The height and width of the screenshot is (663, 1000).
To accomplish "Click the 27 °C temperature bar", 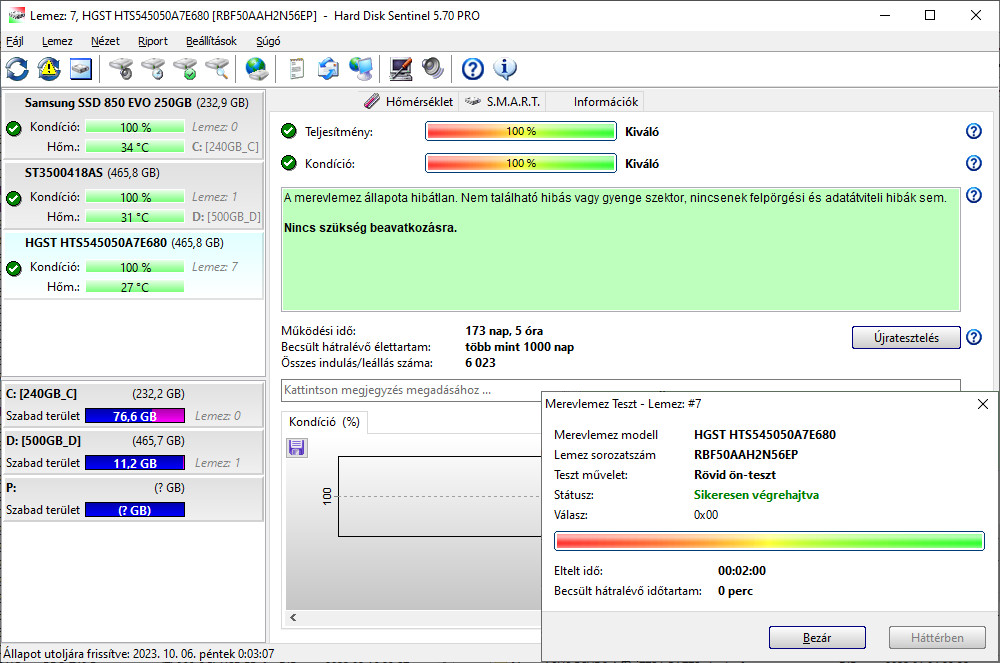I will pos(135,288).
